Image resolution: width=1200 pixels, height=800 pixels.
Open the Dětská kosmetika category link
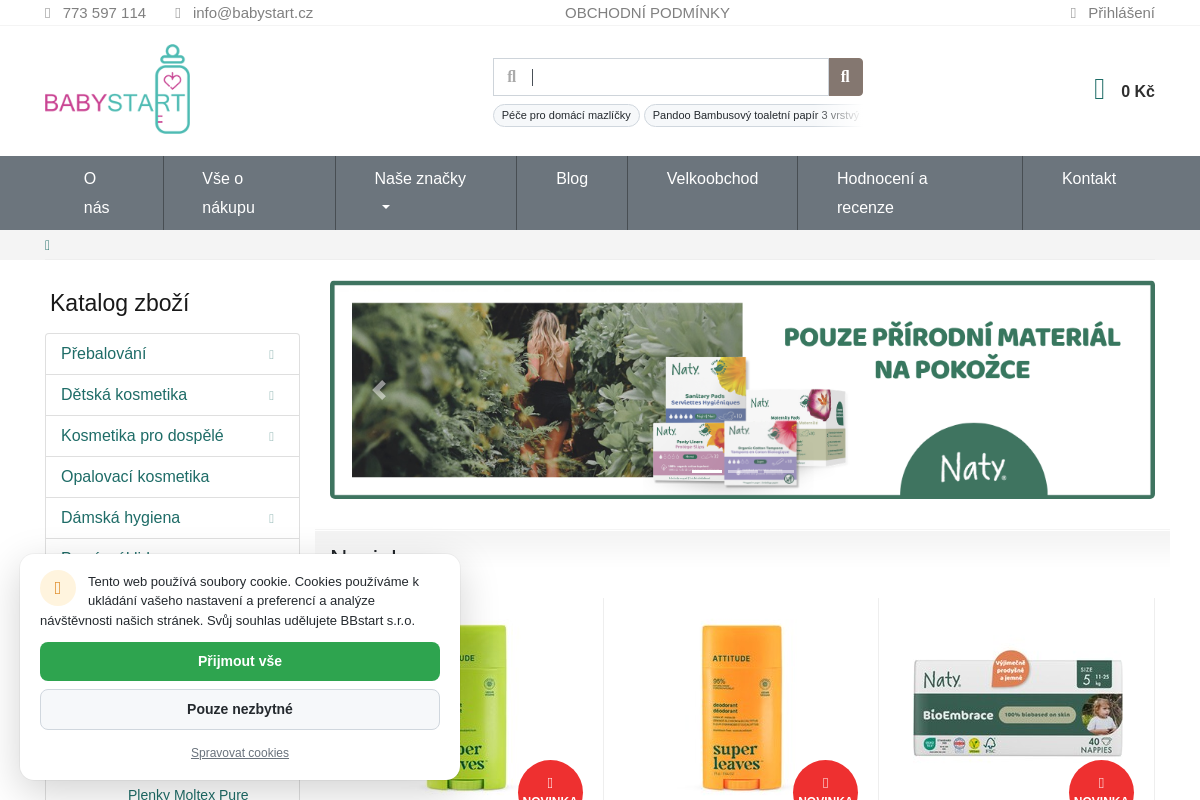[124, 395]
